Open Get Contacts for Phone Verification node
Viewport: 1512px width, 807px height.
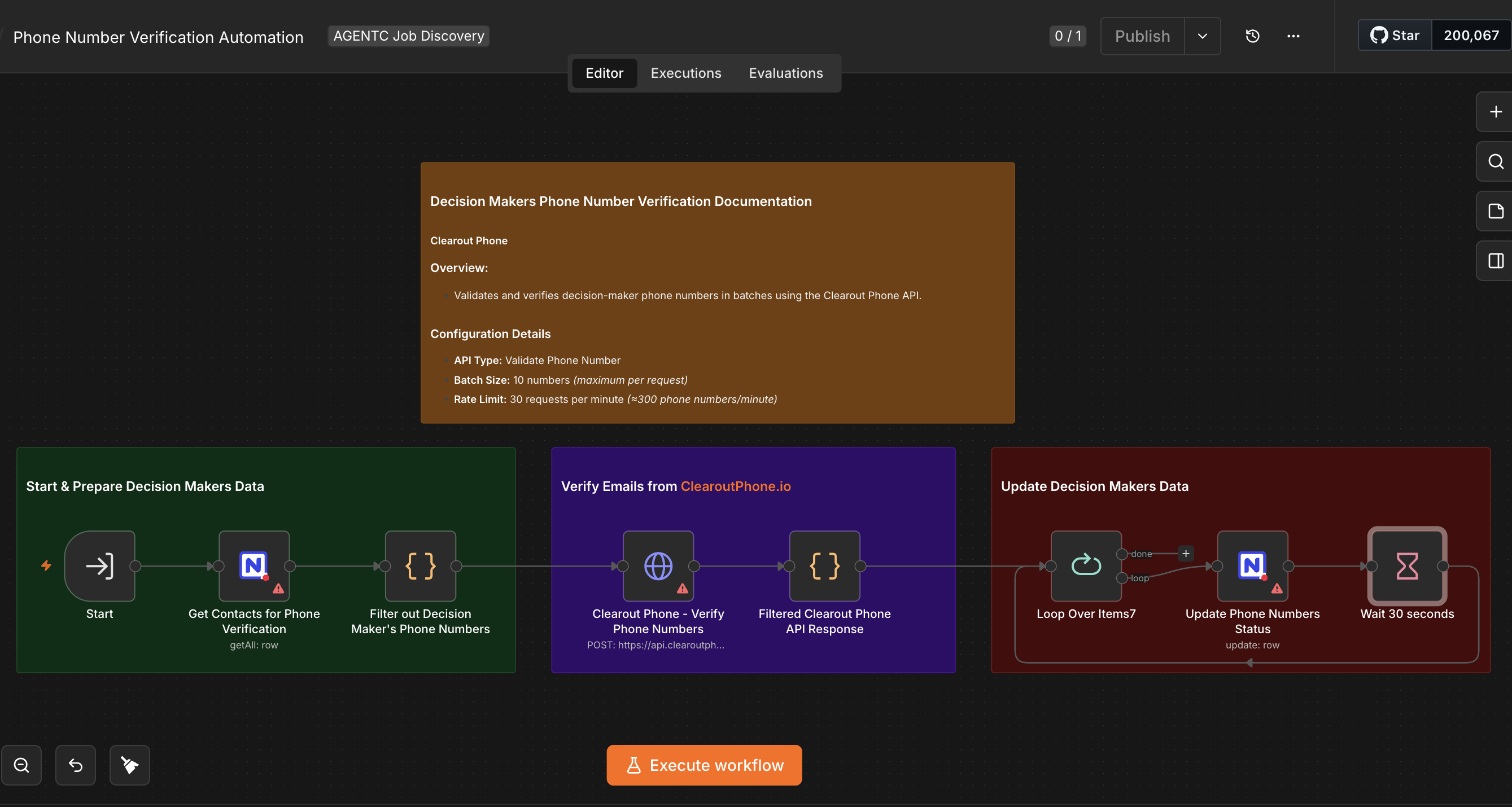click(254, 566)
